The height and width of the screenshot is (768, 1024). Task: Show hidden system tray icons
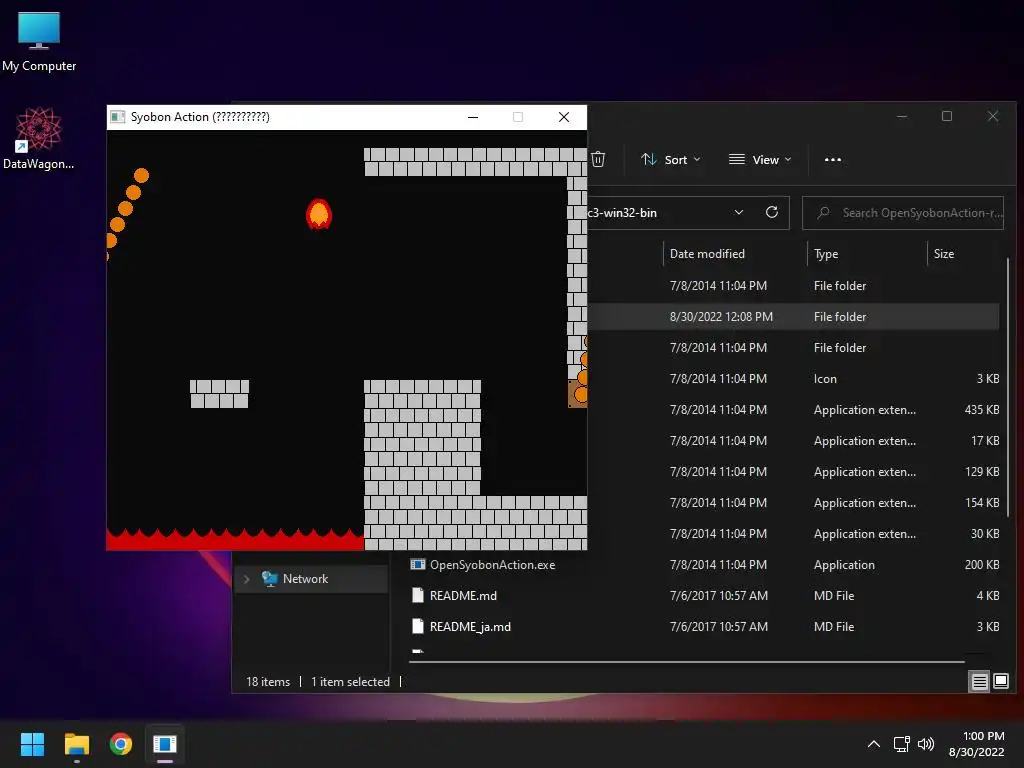click(x=874, y=744)
